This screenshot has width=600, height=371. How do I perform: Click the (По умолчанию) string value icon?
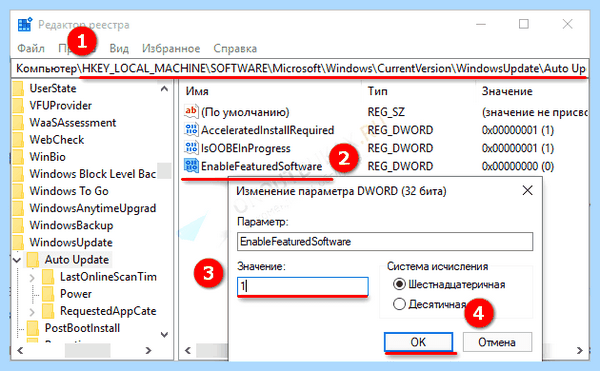(x=191, y=111)
